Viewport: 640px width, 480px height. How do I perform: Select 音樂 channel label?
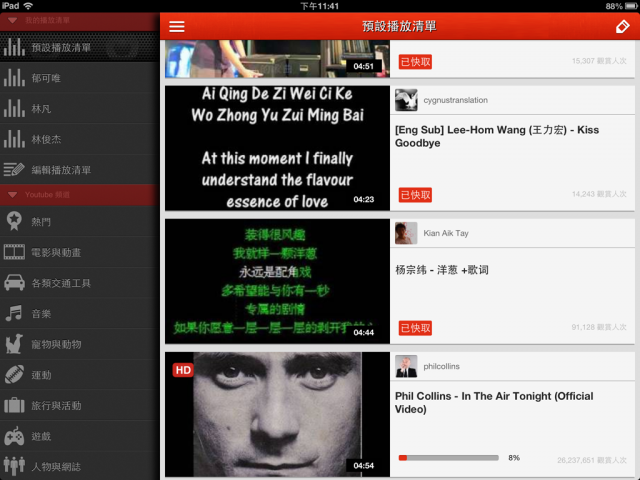click(x=41, y=314)
